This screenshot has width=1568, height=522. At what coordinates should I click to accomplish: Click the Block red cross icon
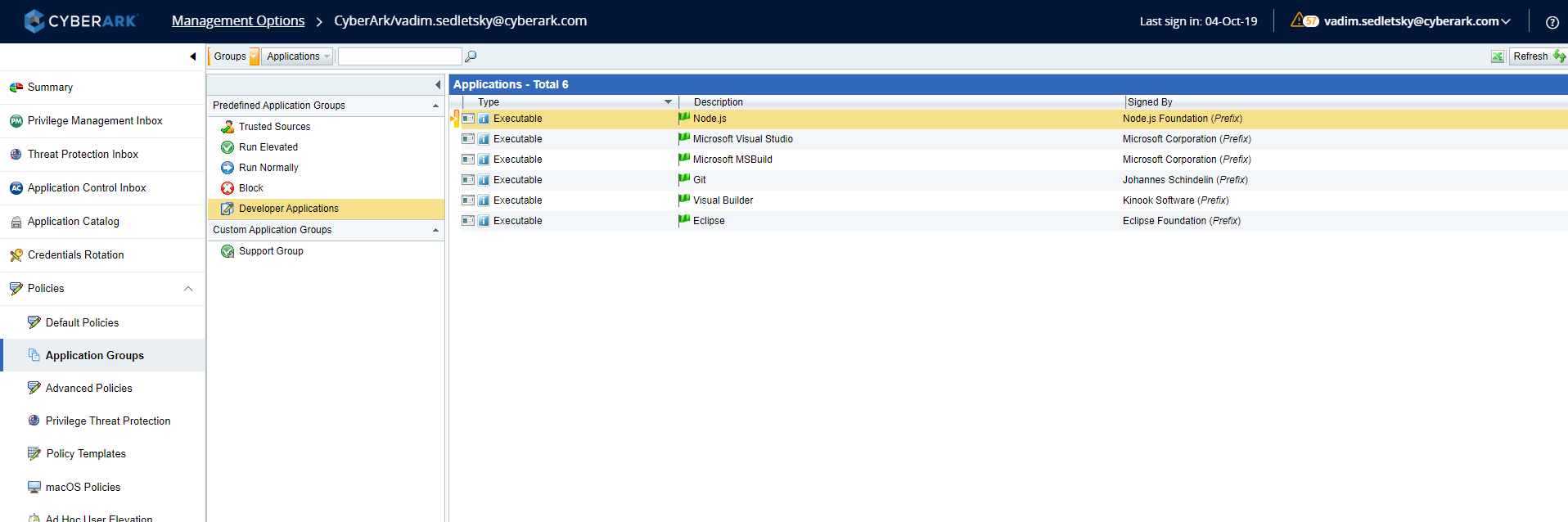228,188
